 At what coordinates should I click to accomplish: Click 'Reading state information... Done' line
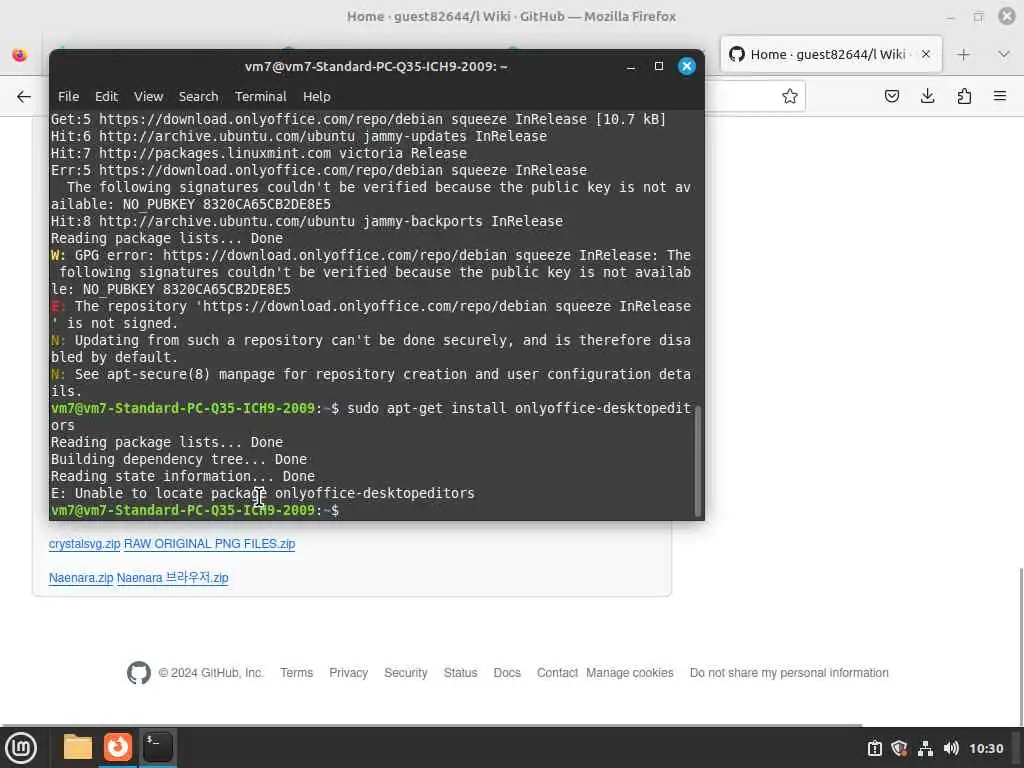click(x=183, y=476)
